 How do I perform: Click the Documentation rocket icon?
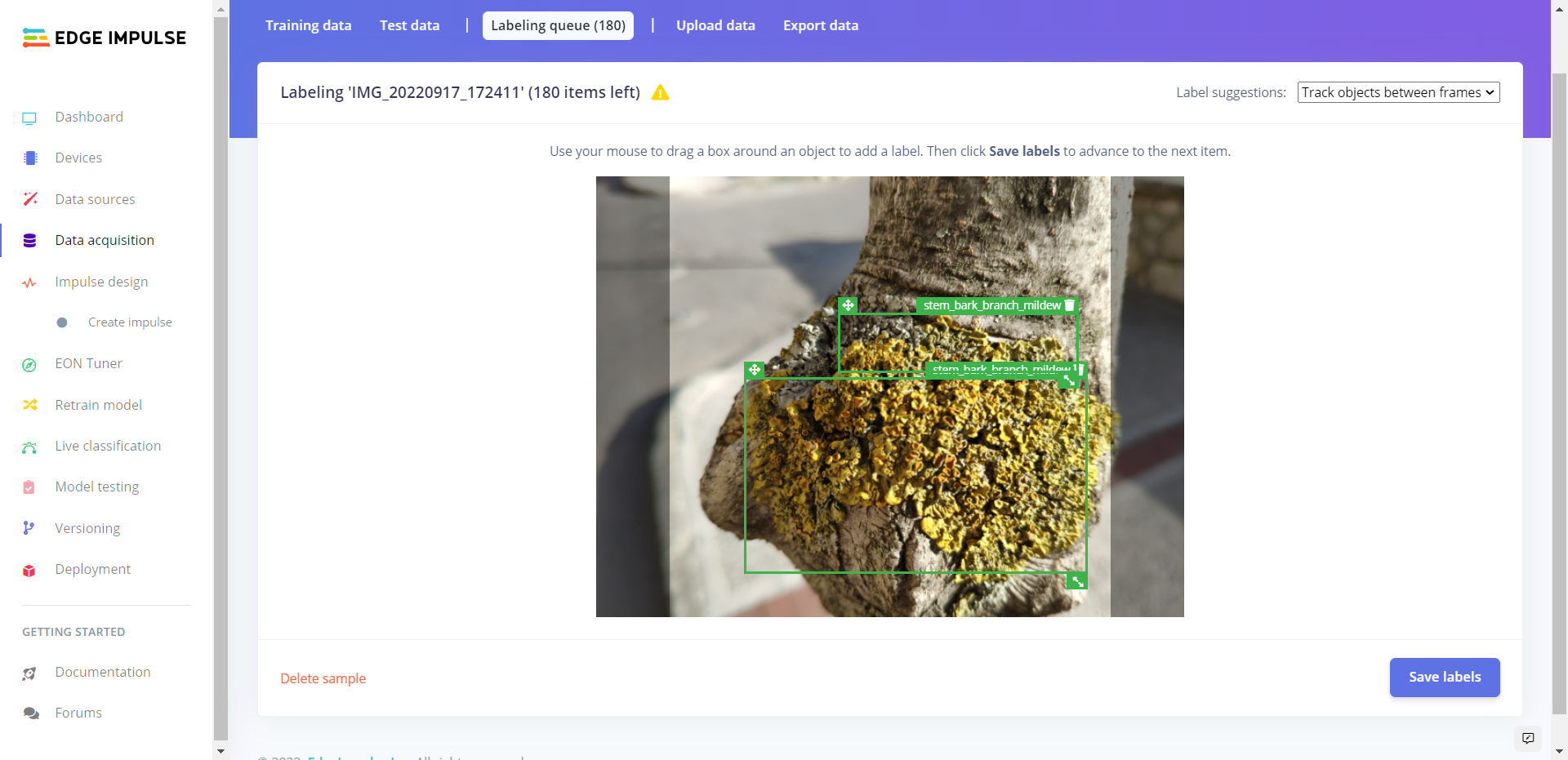tap(30, 673)
